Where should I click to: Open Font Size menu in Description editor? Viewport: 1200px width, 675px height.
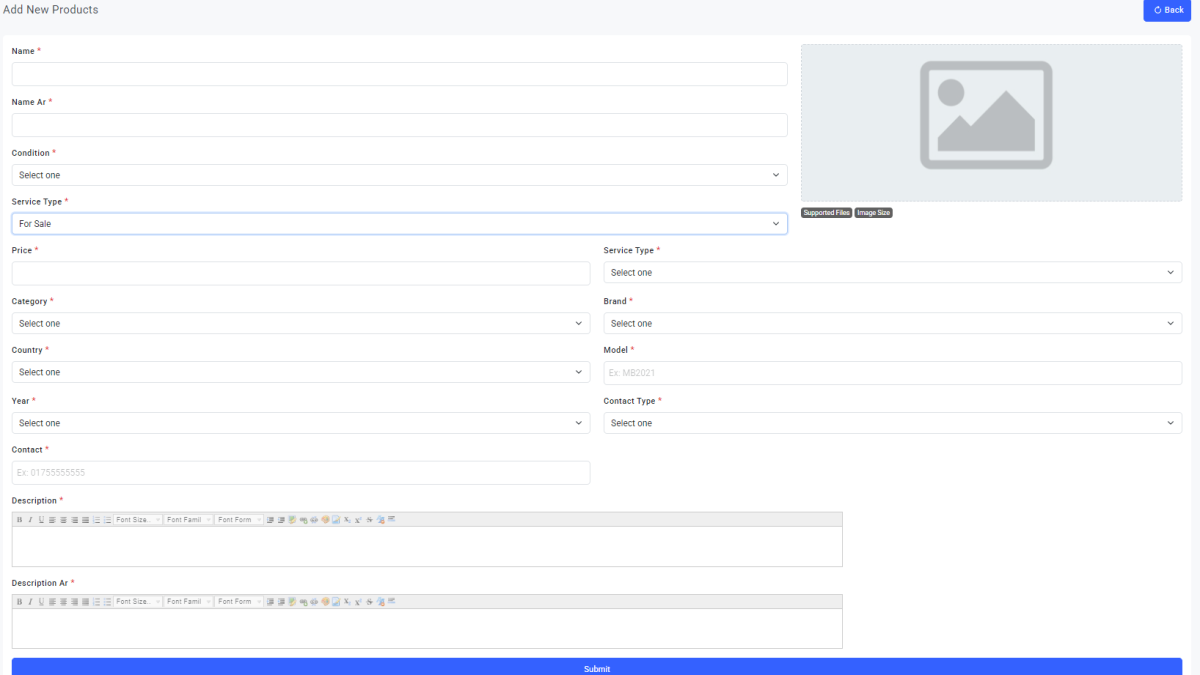[x=138, y=520]
